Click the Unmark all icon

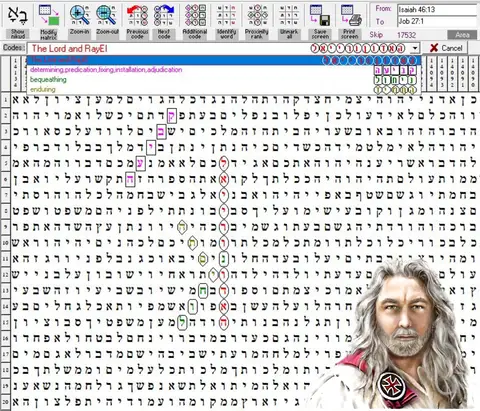click(x=289, y=15)
